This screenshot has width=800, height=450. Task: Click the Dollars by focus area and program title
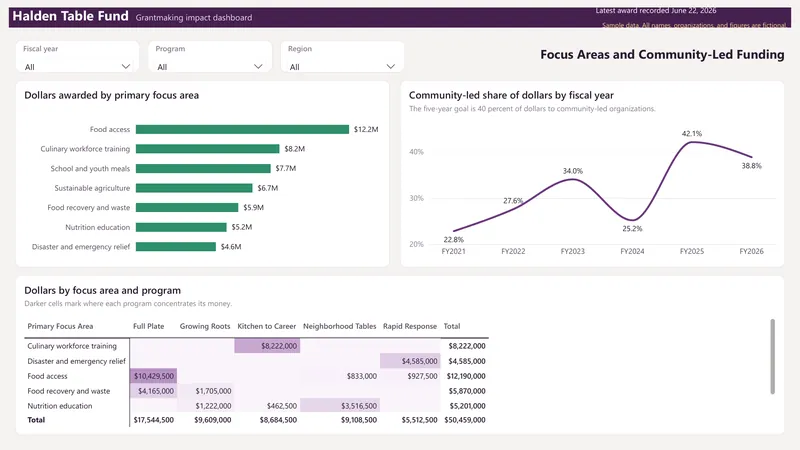coord(103,290)
